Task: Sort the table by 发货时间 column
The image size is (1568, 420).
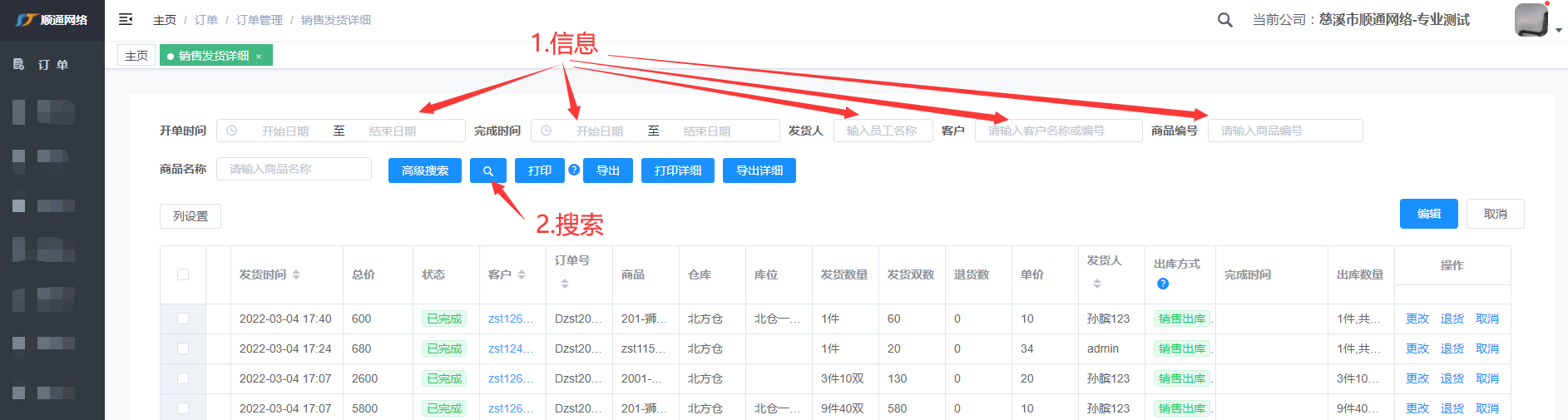Action: (x=296, y=274)
